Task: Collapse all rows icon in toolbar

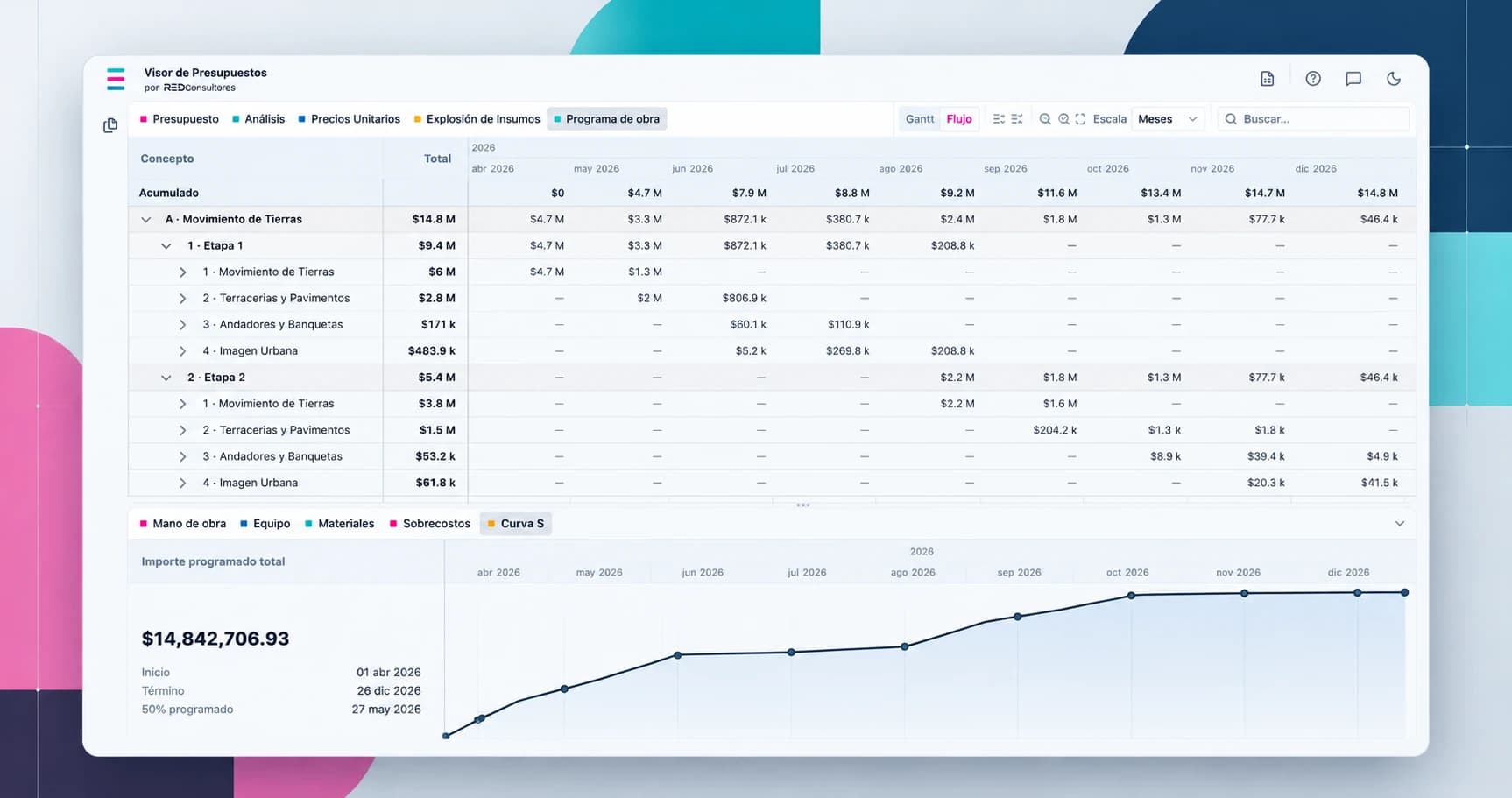Action: coord(1017,119)
